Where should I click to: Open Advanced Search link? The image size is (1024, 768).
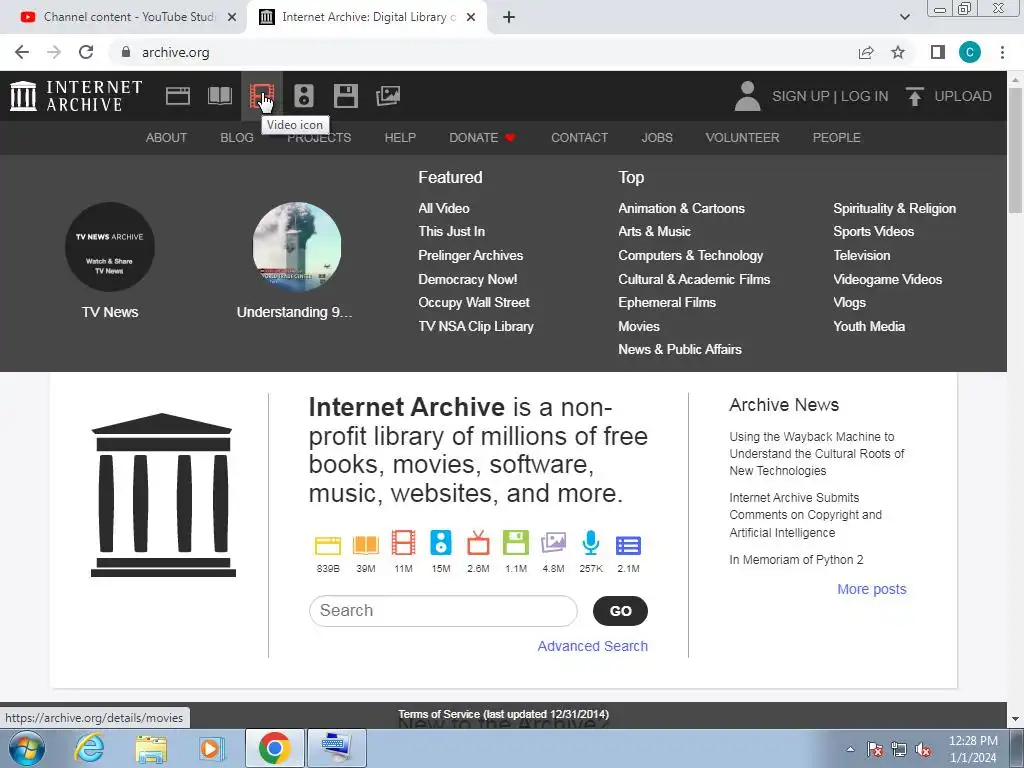tap(592, 646)
